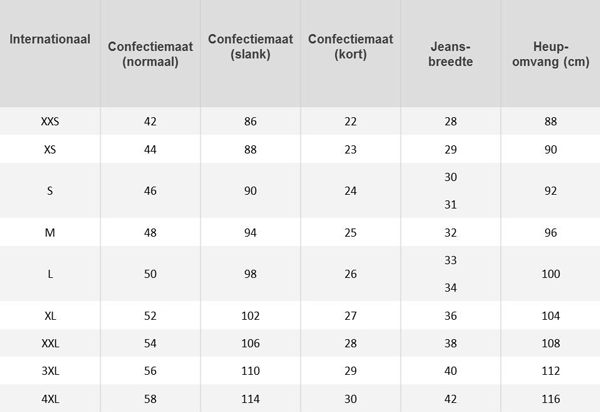The image size is (600, 412).
Task: Select the XL size row label
Action: tap(50, 316)
